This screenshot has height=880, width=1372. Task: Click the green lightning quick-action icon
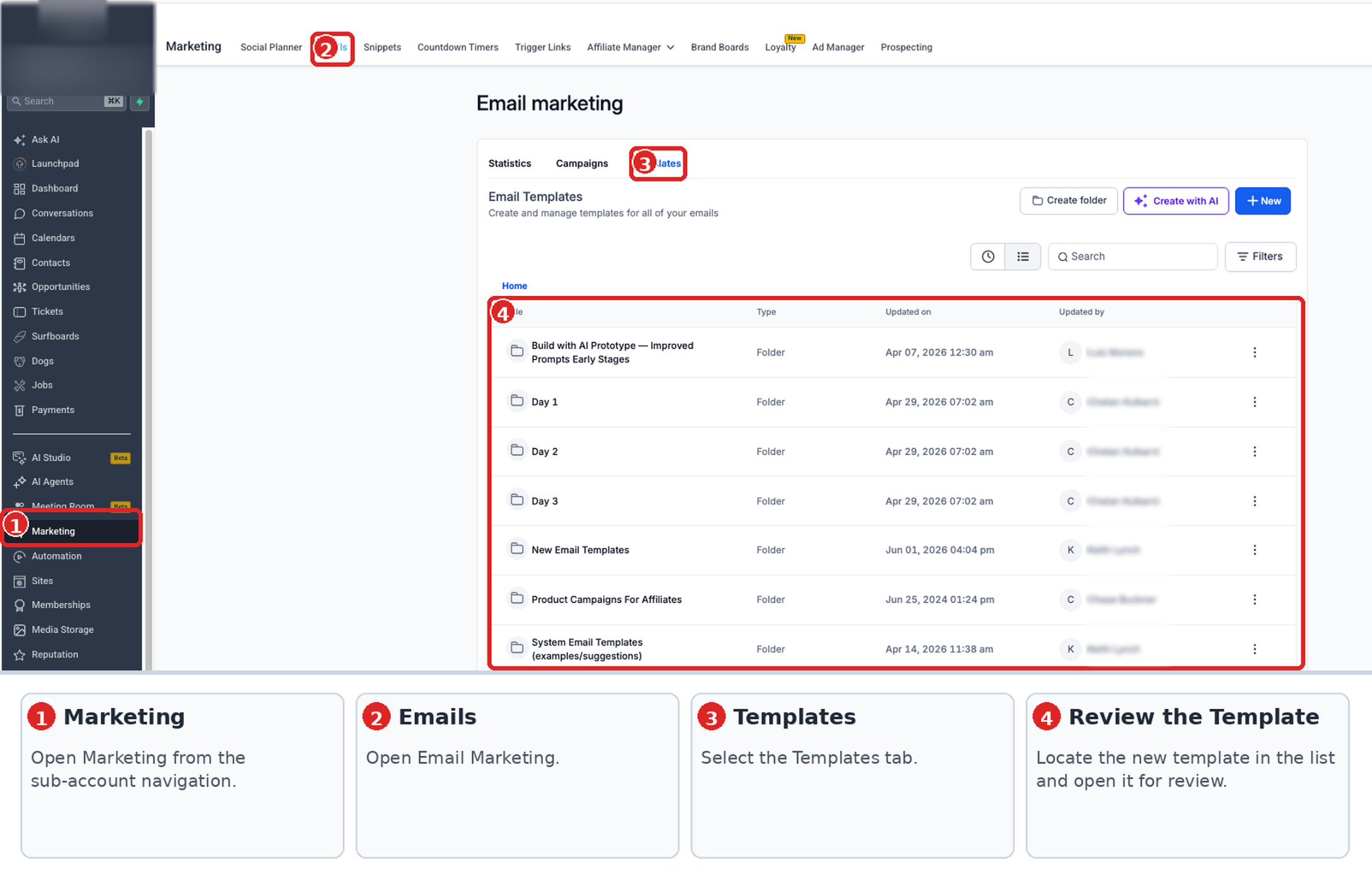pyautogui.click(x=139, y=101)
